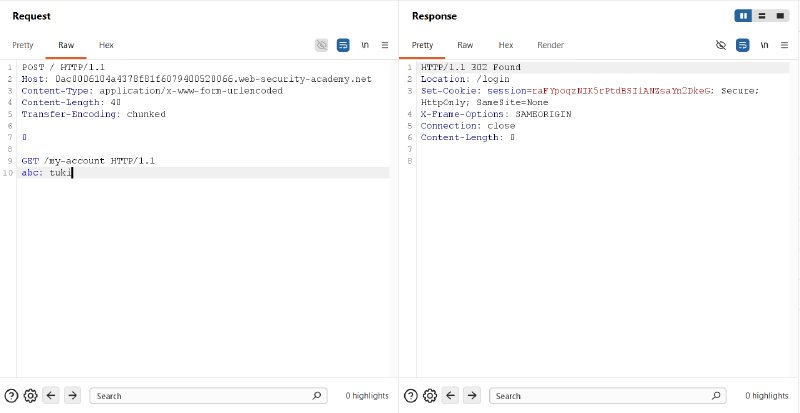Image resolution: width=800 pixels, height=413 pixels.
Task: Open help icon under Response panel
Action: tap(411, 396)
